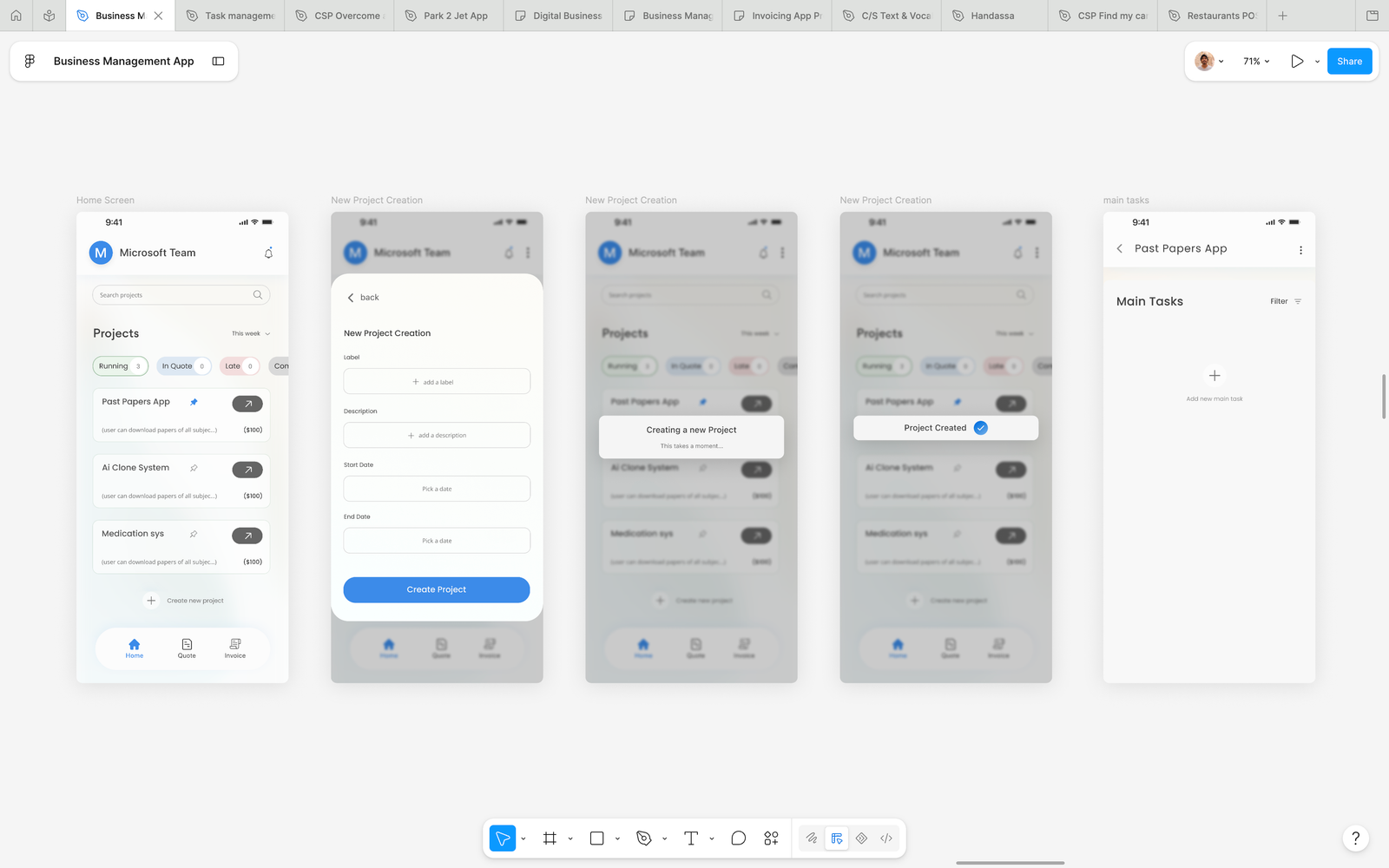This screenshot has width=1389, height=868.
Task: Click the Share button
Action: (x=1349, y=62)
